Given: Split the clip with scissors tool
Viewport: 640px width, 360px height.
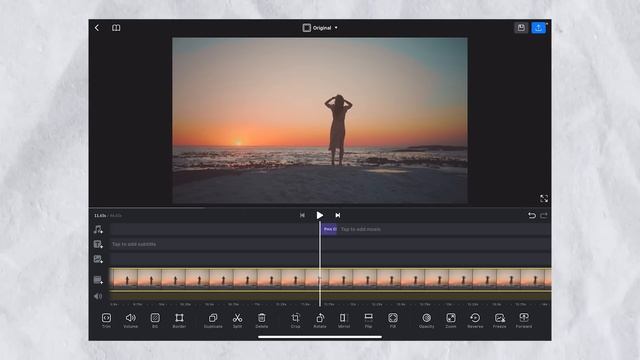Looking at the screenshot, I should [x=238, y=320].
